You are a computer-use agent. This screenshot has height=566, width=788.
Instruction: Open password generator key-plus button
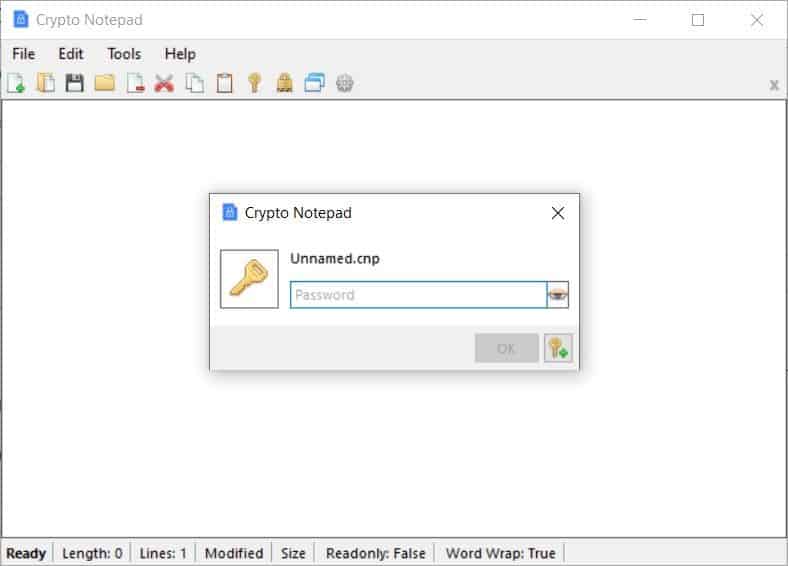click(558, 348)
